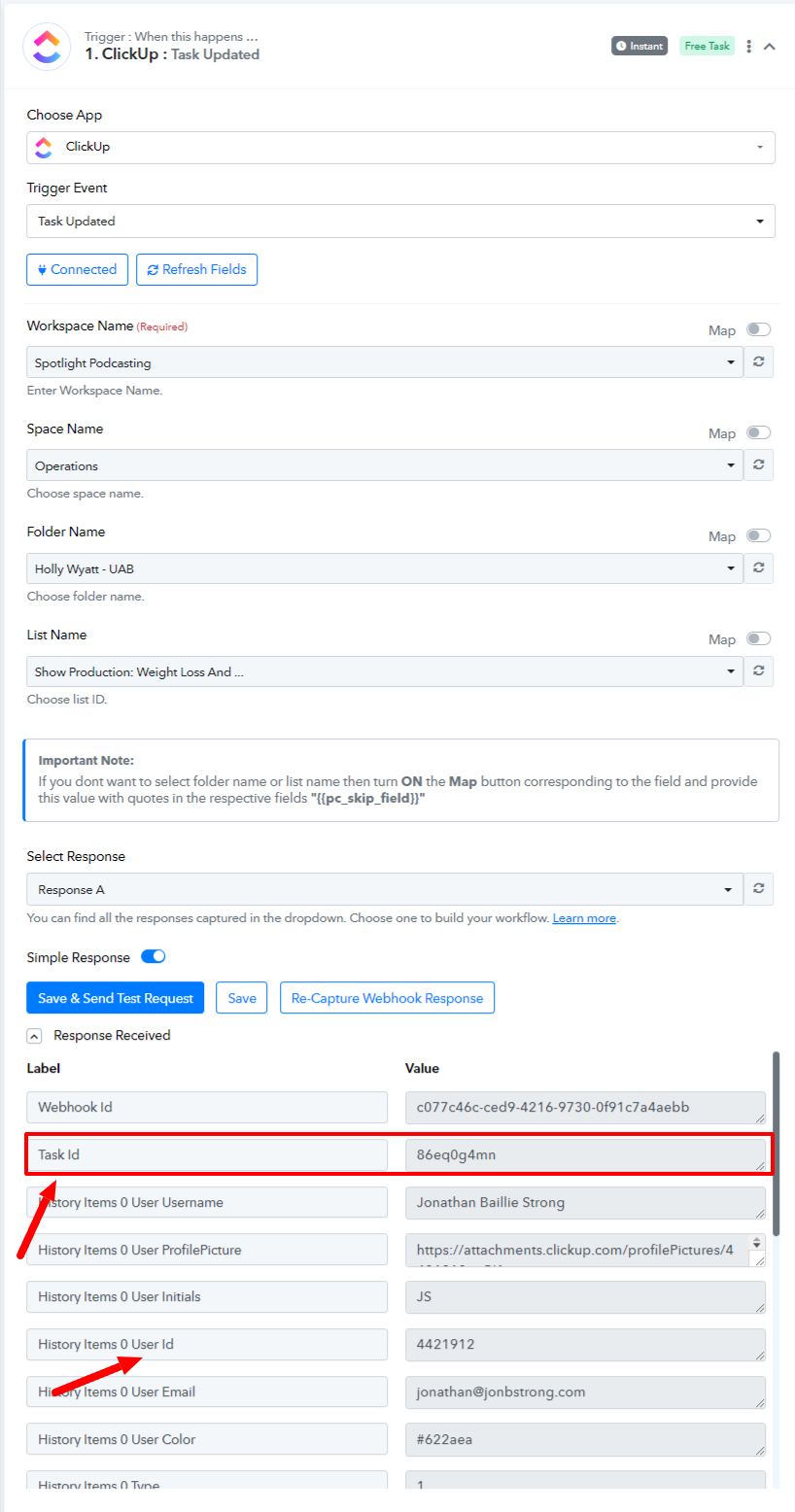Refresh the Space Name field options
Screen dimensions: 795x1512
758,465
